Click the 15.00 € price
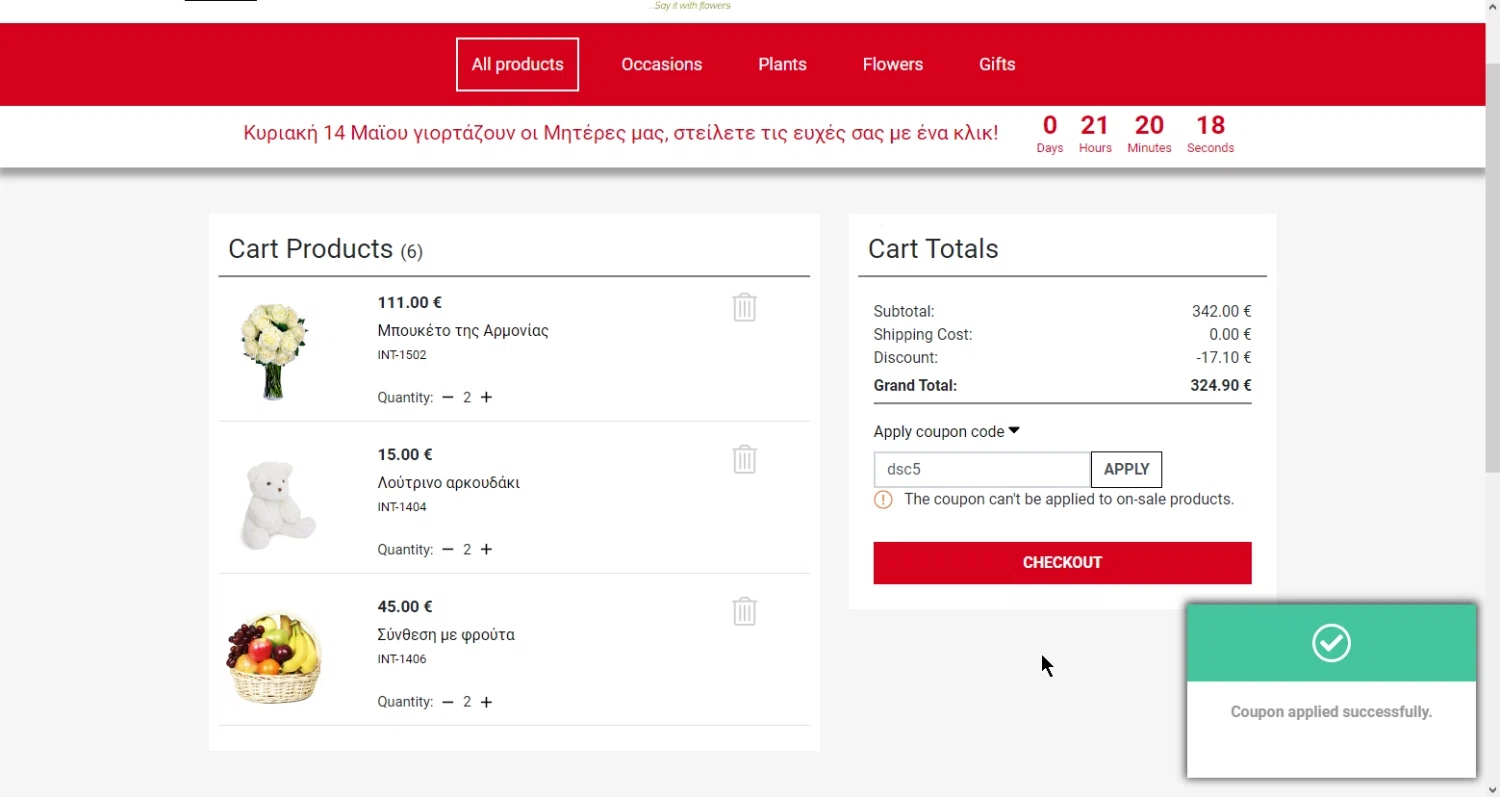 click(405, 455)
